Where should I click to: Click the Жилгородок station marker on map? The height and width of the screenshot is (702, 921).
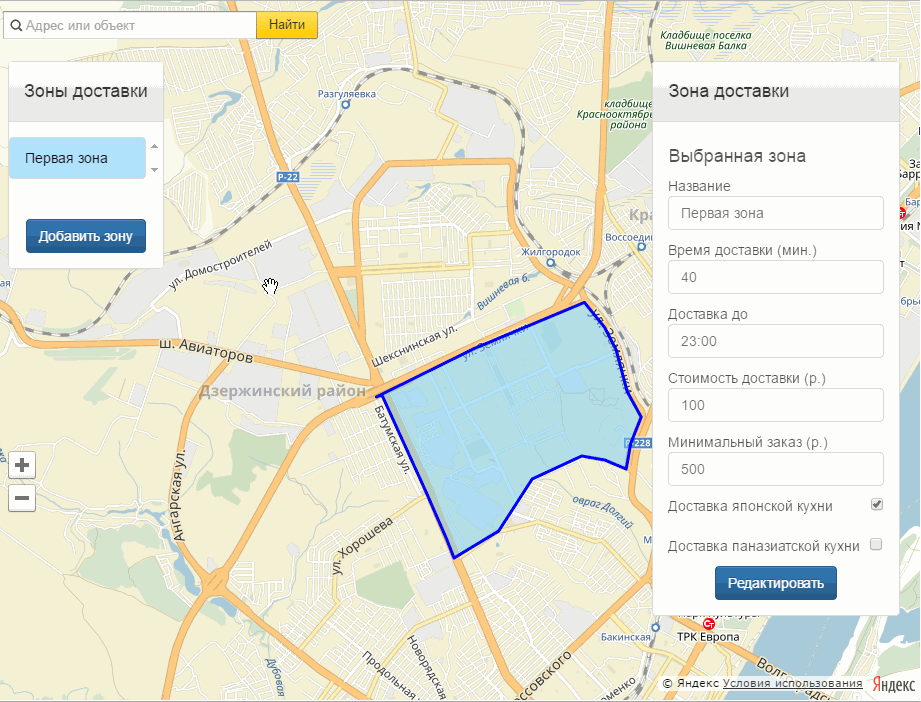click(x=550, y=263)
